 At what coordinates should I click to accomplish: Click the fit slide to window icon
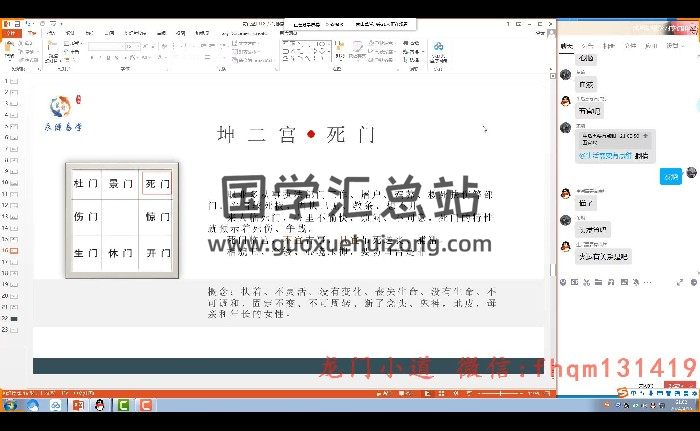pos(547,393)
